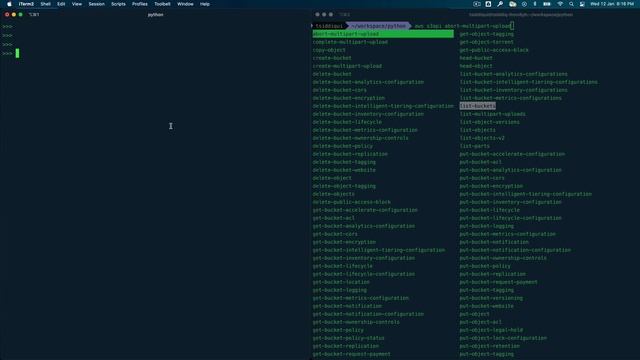Click the create-multipart-upload completion entry
Viewport: 640px width, 360px height.
(x=347, y=66)
